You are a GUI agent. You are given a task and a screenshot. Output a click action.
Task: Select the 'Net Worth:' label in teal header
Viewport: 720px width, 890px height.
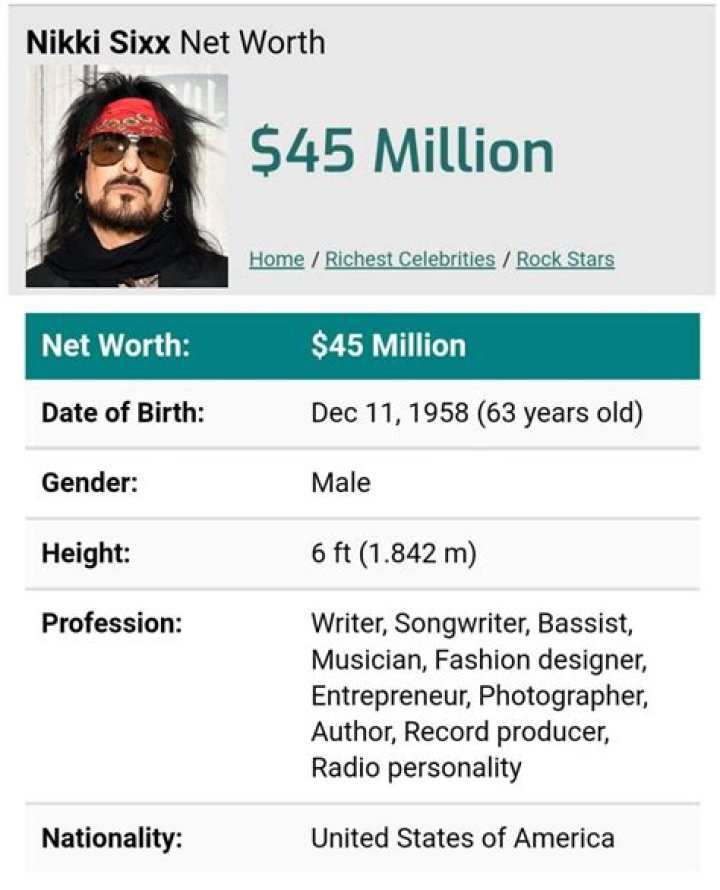click(x=116, y=346)
